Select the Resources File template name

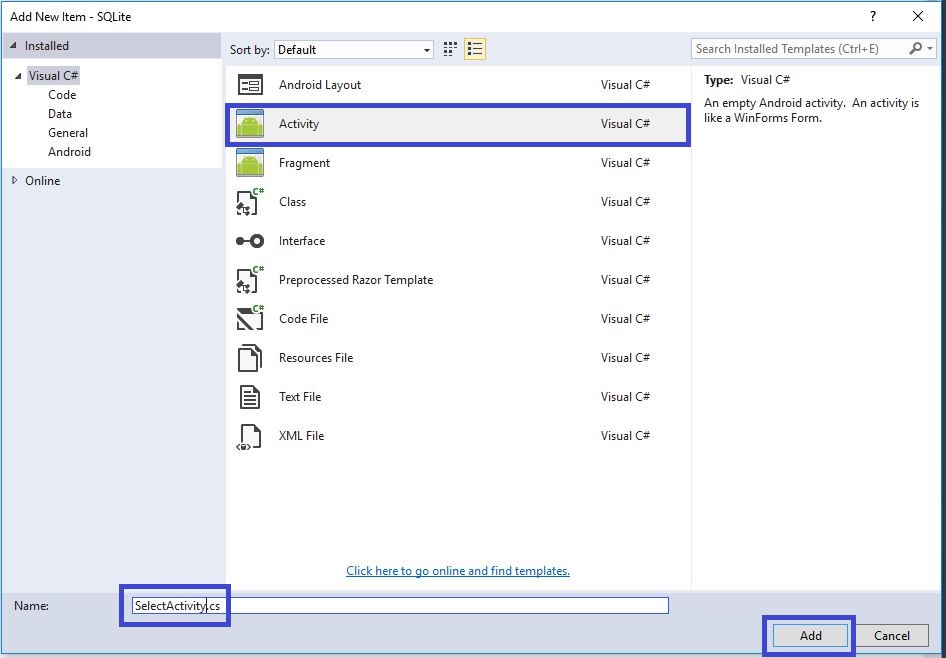[316, 358]
